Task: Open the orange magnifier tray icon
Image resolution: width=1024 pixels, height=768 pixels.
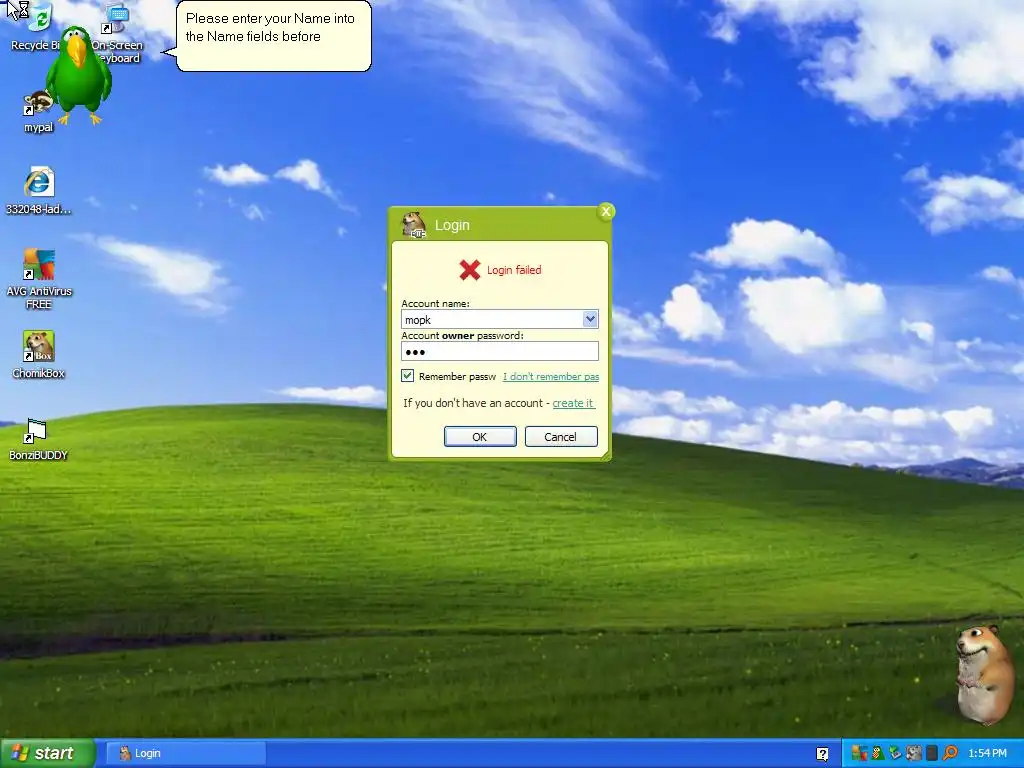Action: click(950, 753)
